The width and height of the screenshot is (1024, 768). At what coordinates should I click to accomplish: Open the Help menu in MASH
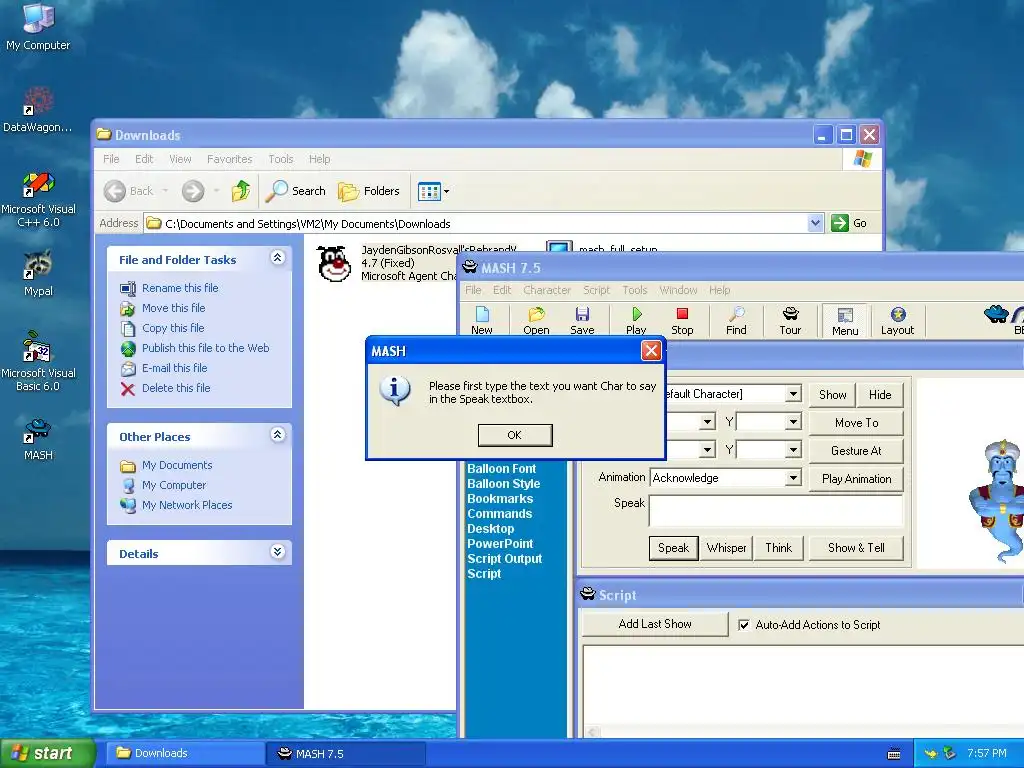pyautogui.click(x=719, y=290)
